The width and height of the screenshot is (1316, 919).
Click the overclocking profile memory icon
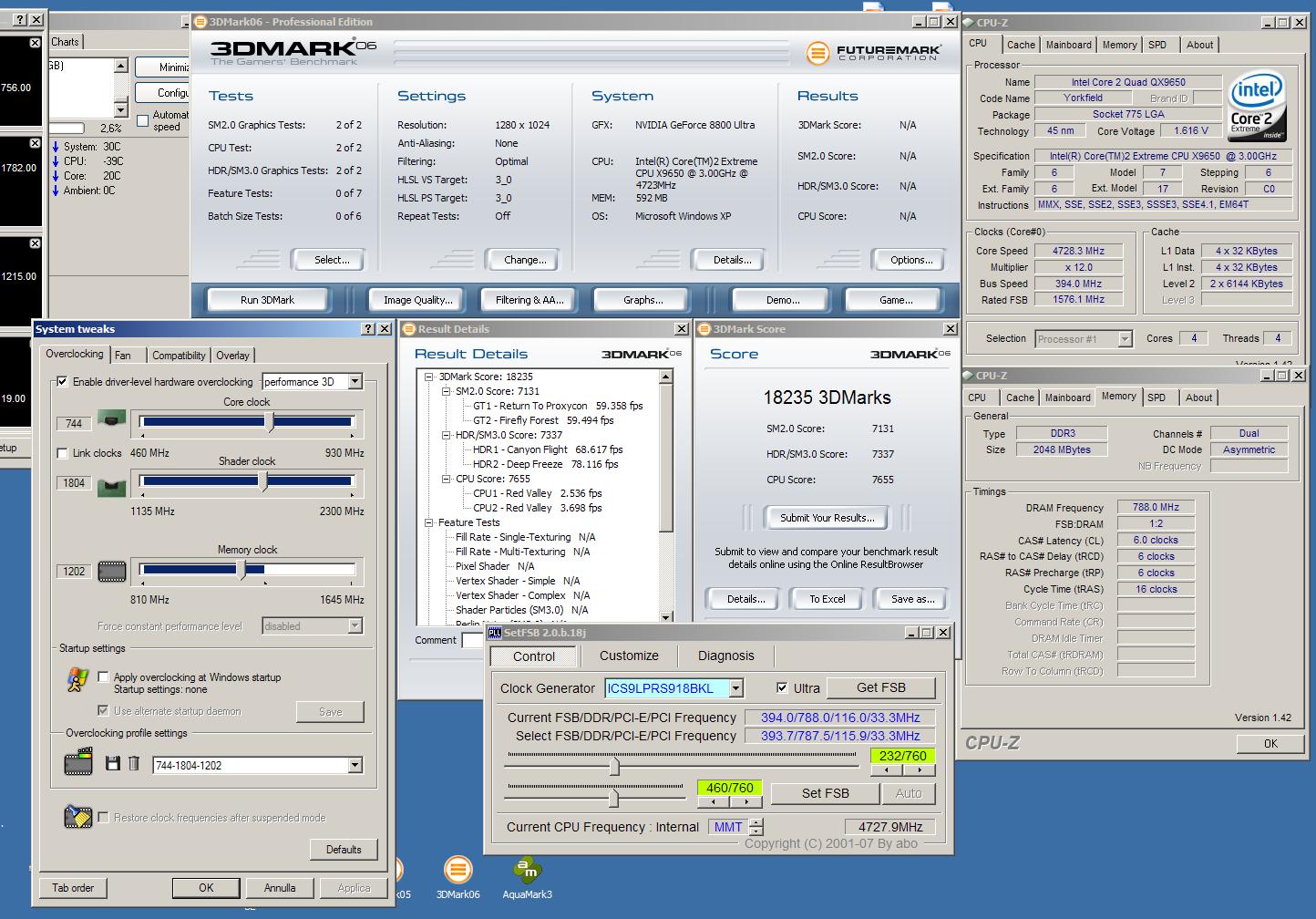click(78, 762)
